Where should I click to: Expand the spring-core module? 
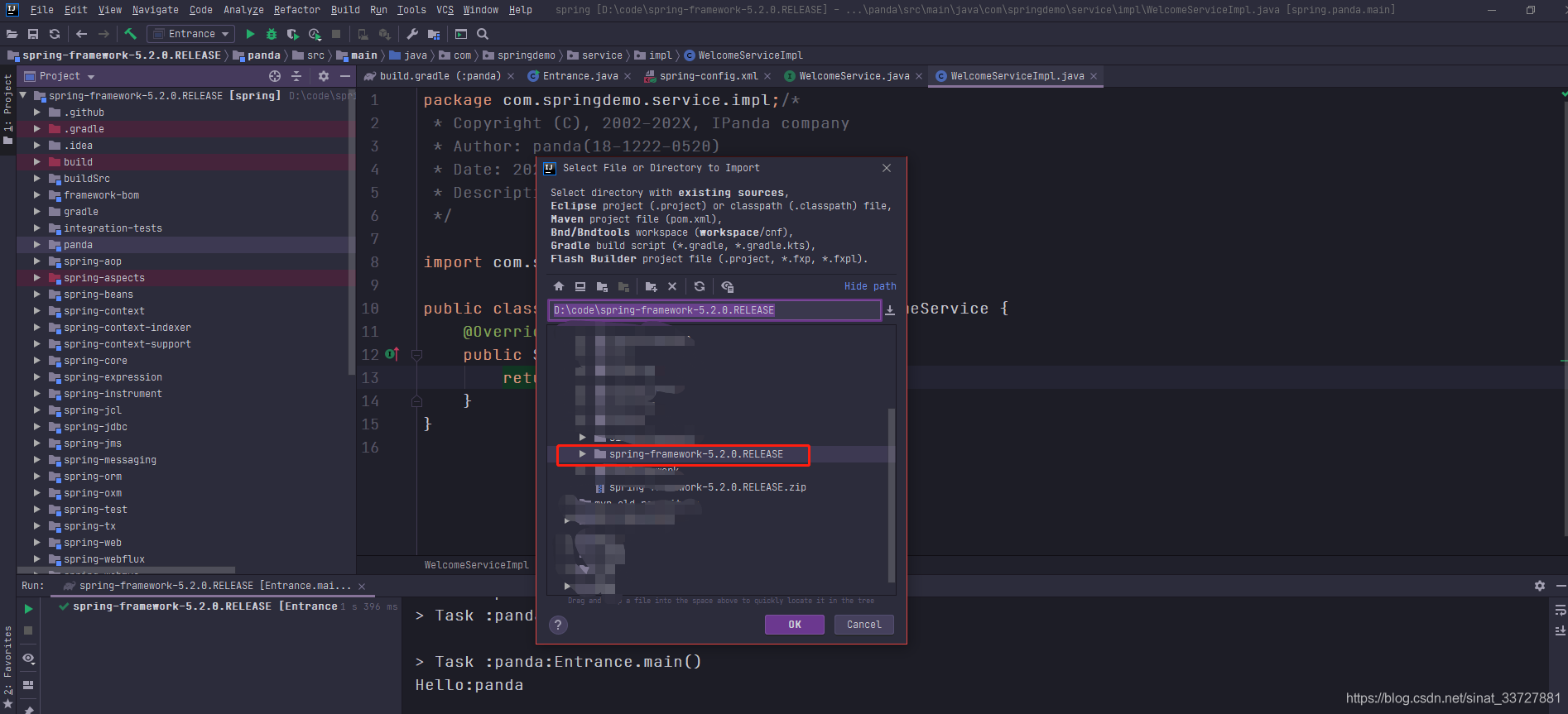click(x=36, y=361)
